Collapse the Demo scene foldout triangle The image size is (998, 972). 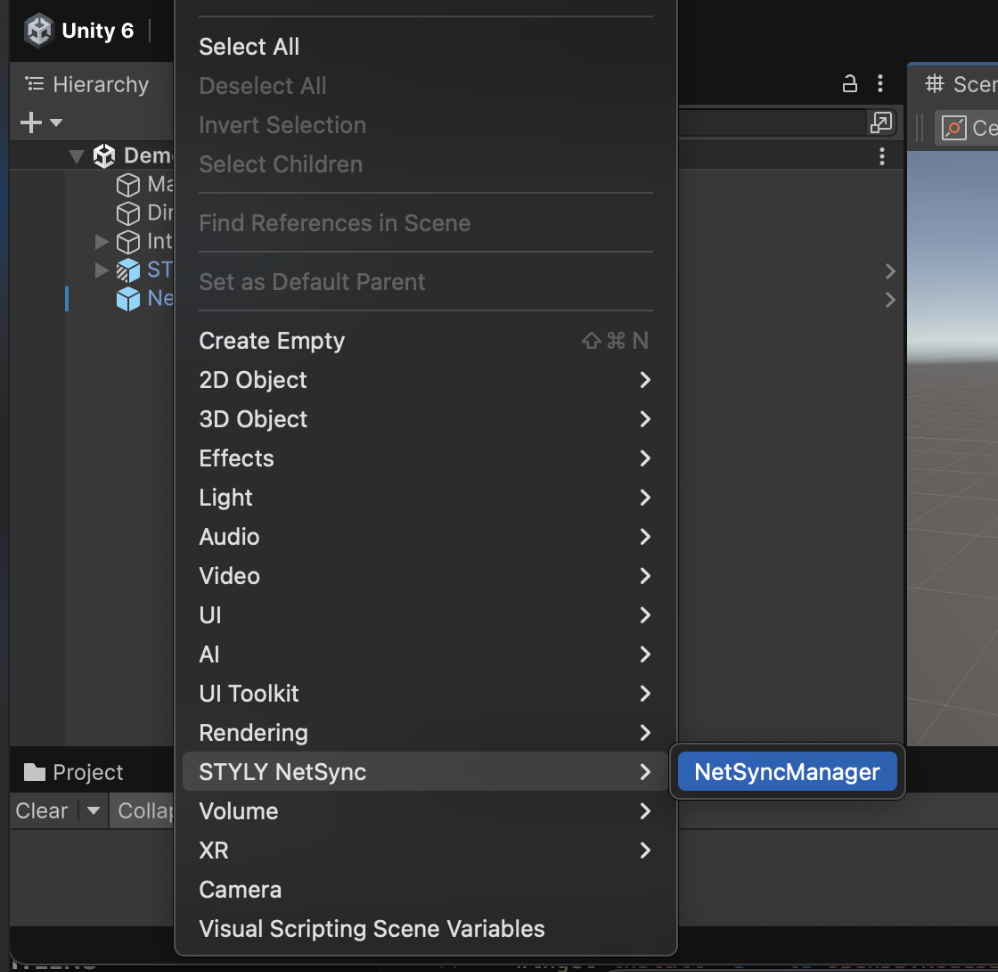coord(76,156)
